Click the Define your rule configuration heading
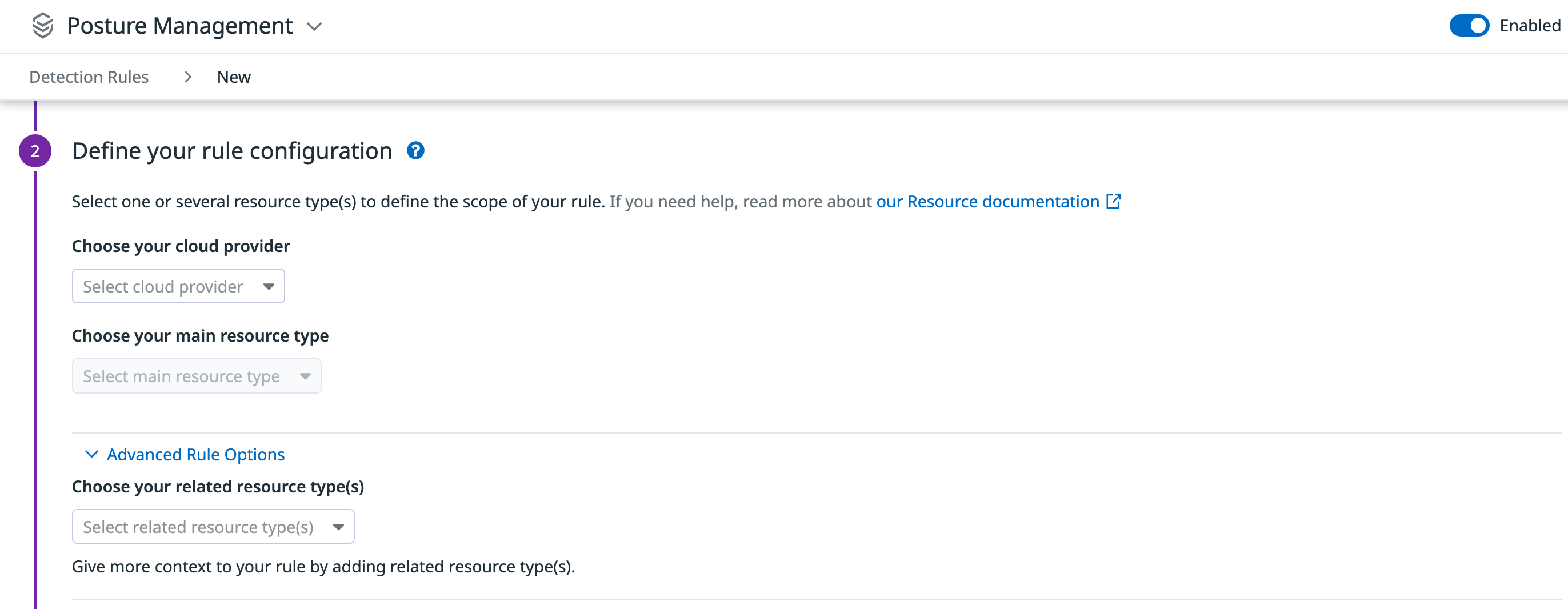This screenshot has width=1568, height=609. 232,150
